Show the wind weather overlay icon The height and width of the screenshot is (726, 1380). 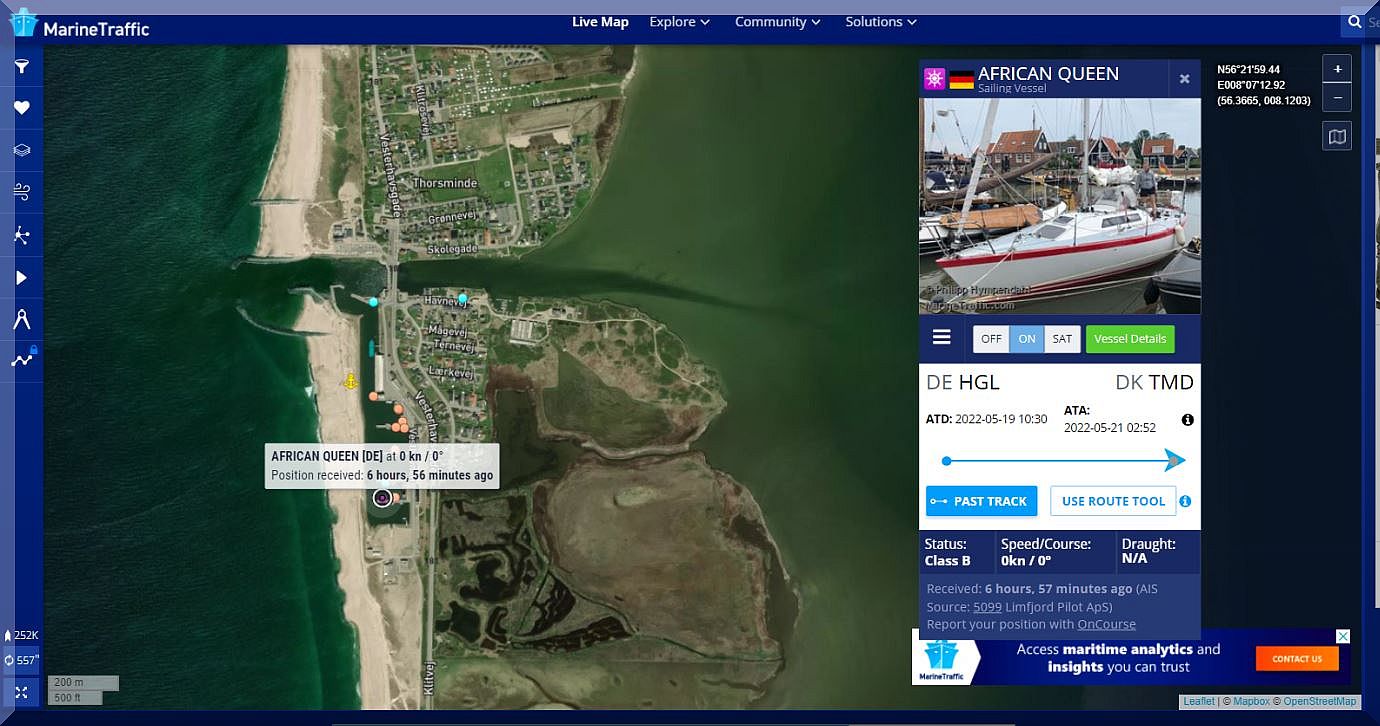[x=21, y=192]
